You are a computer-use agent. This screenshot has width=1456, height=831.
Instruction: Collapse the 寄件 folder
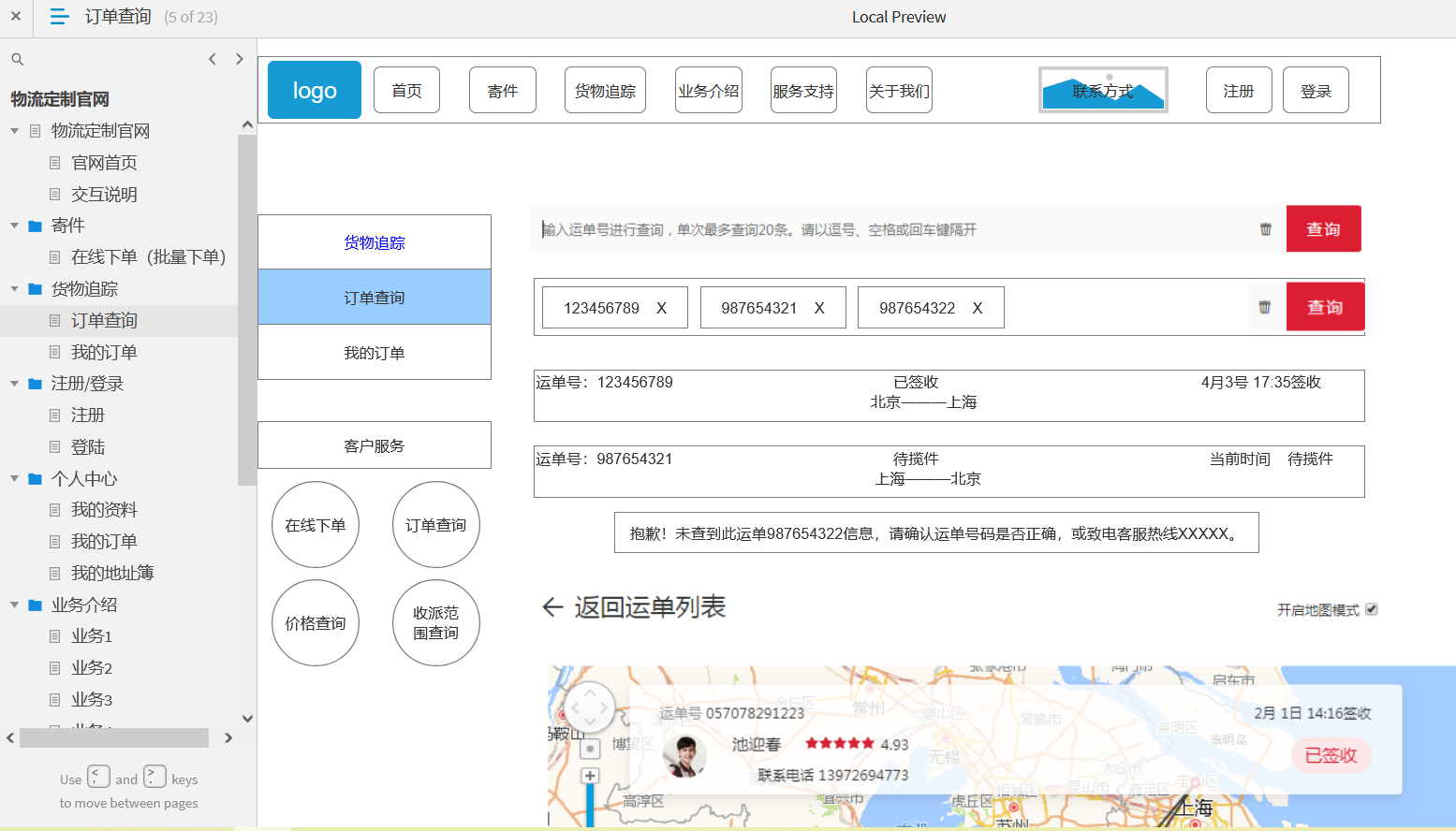[x=14, y=226]
